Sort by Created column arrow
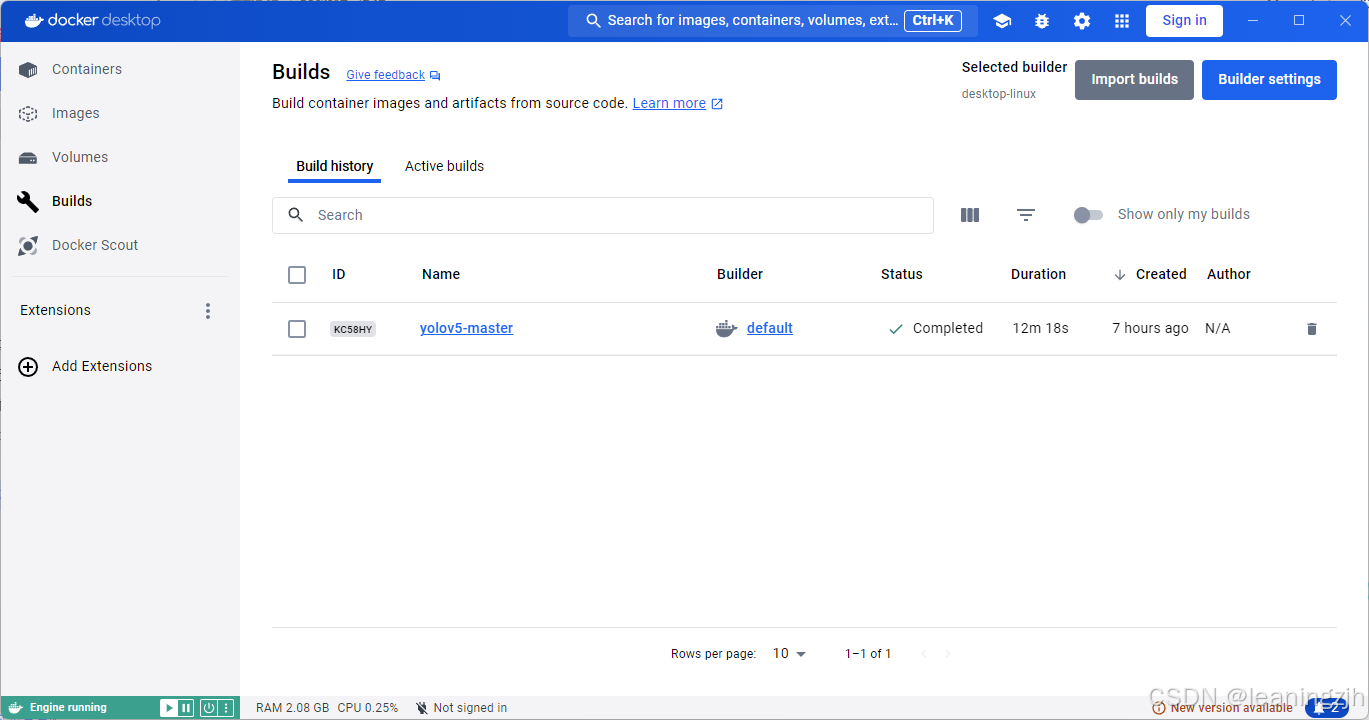The width and height of the screenshot is (1369, 720). click(1119, 274)
